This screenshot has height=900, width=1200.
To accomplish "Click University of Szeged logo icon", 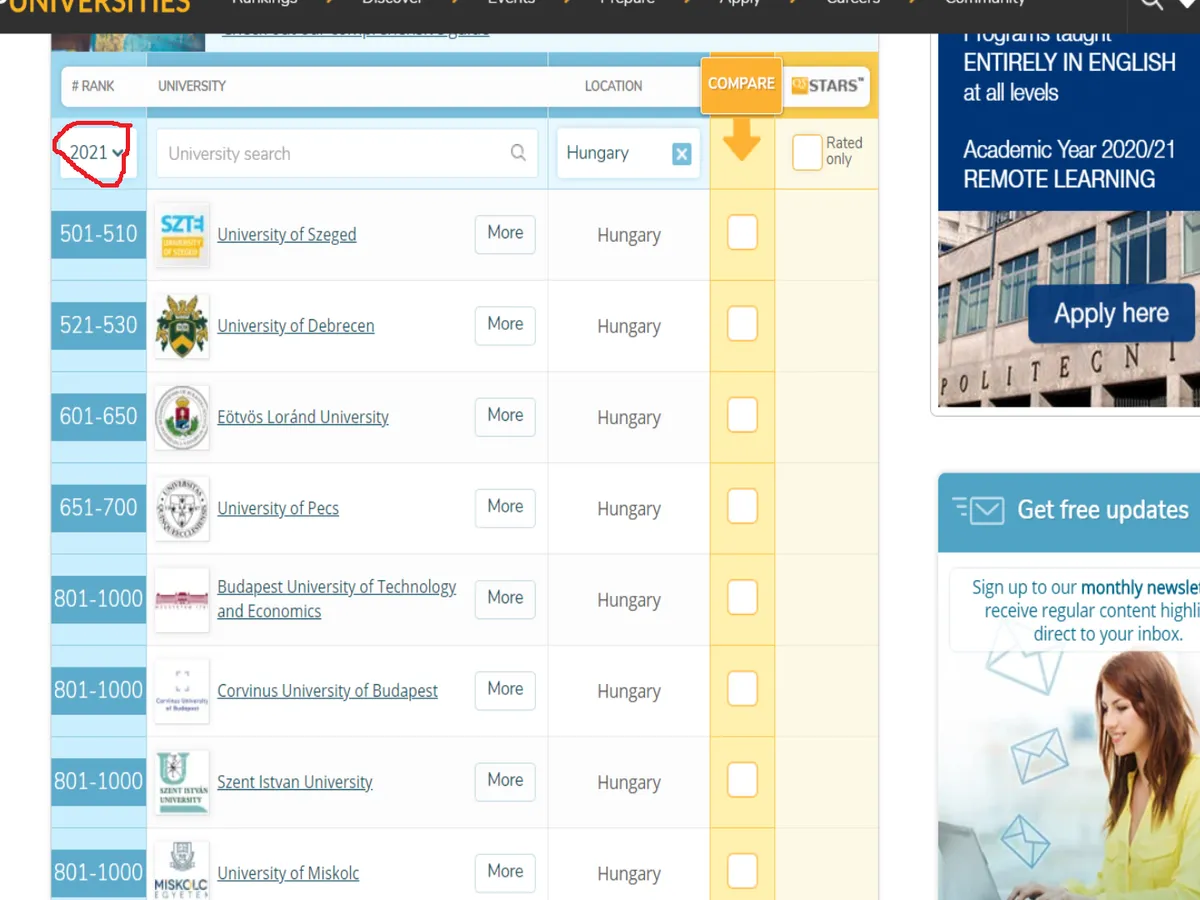I will tap(182, 235).
